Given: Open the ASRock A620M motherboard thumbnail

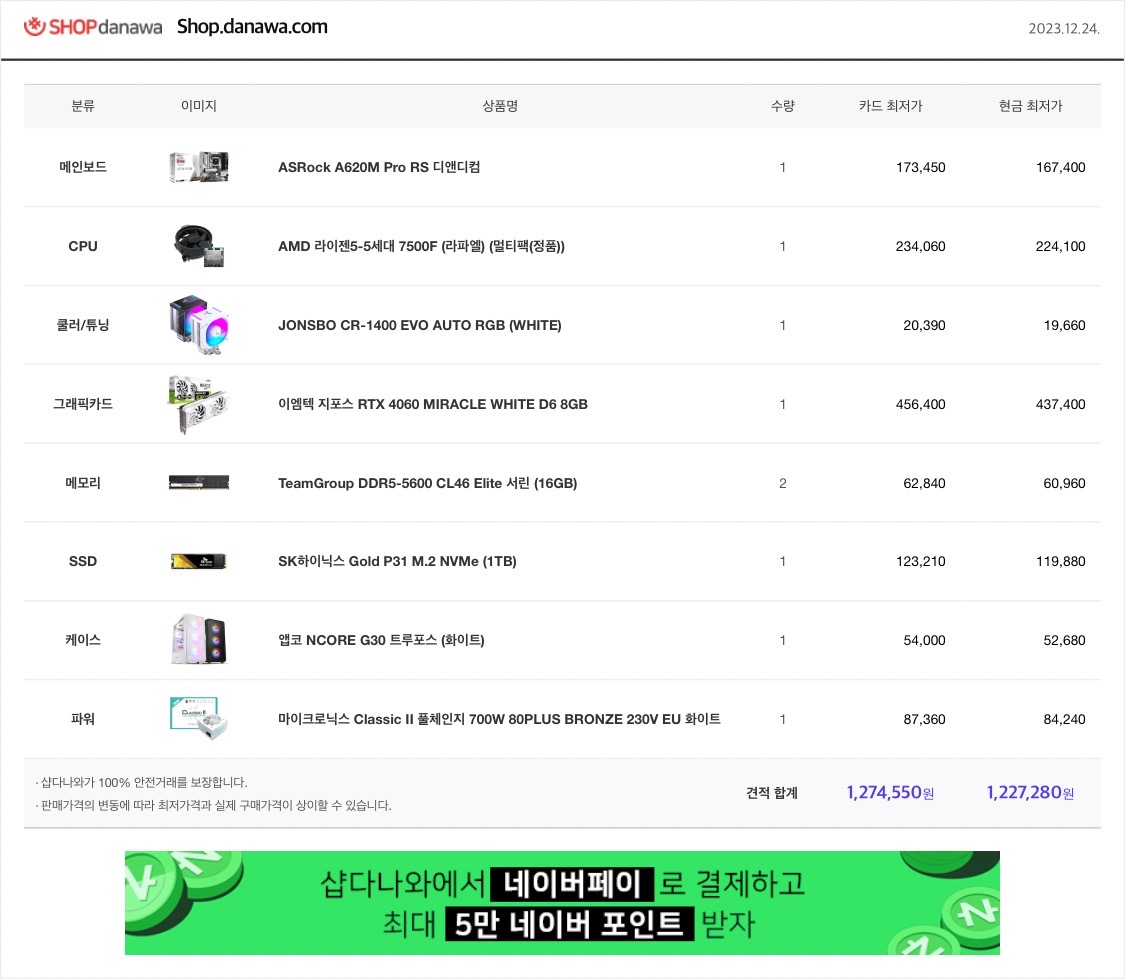Looking at the screenshot, I should pyautogui.click(x=199, y=167).
